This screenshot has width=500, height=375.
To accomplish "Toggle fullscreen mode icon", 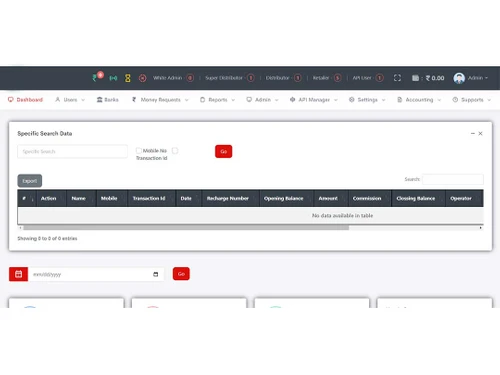I will [x=397, y=78].
